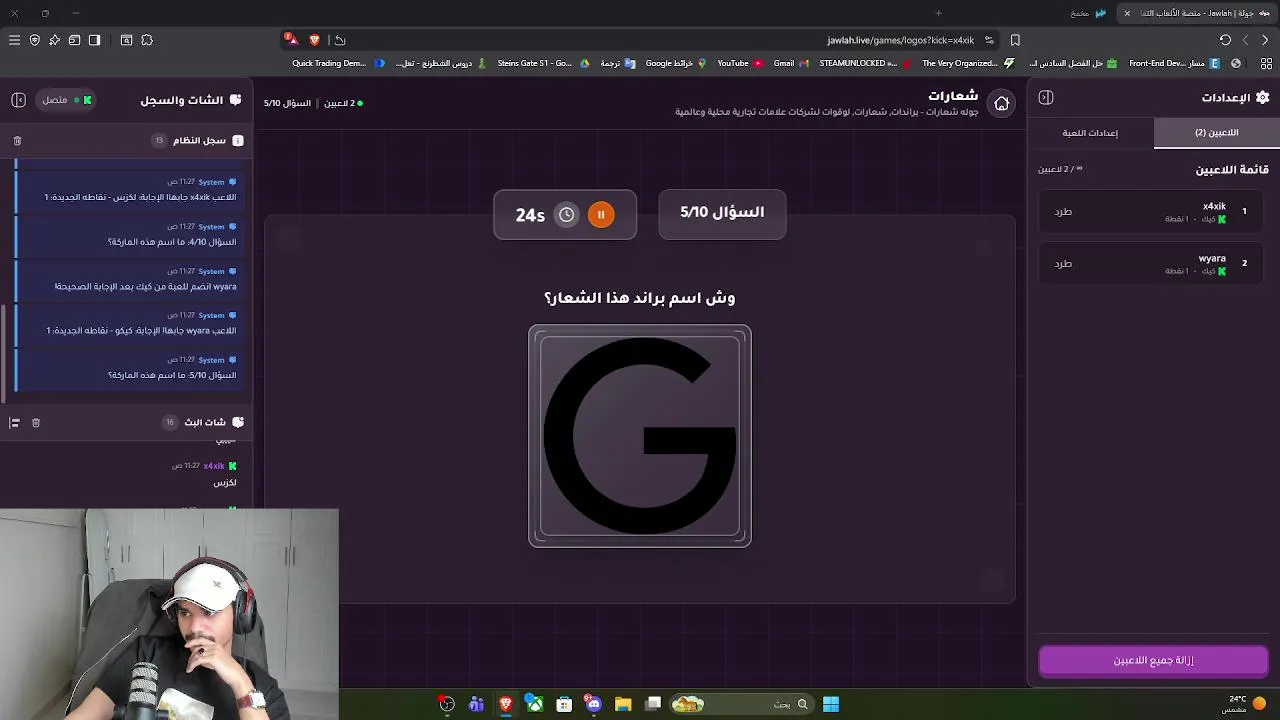This screenshot has height=720, width=1280.
Task: Open the Front-End Dev... bookmark
Action: [x=1174, y=63]
